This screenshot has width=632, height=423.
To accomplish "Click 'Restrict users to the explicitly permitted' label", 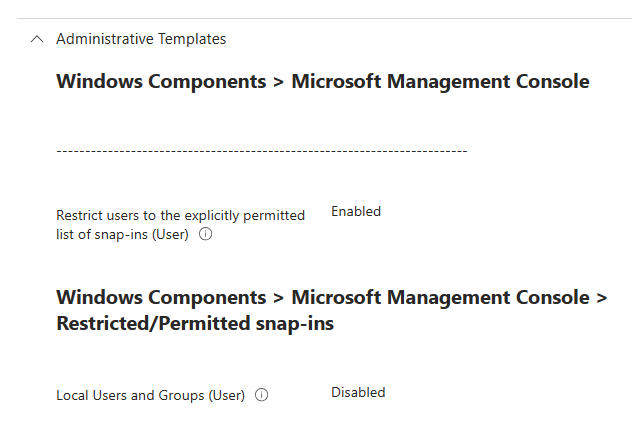I will (181, 216).
